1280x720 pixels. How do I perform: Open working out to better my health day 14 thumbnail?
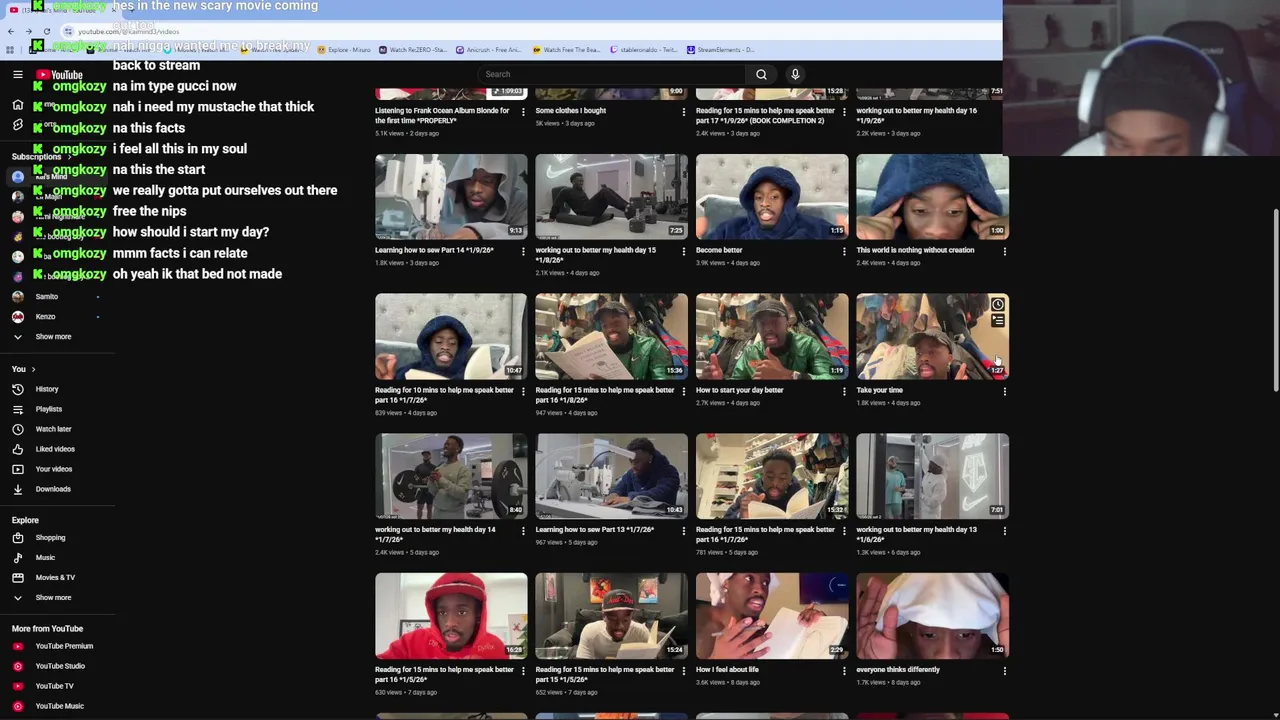click(451, 476)
